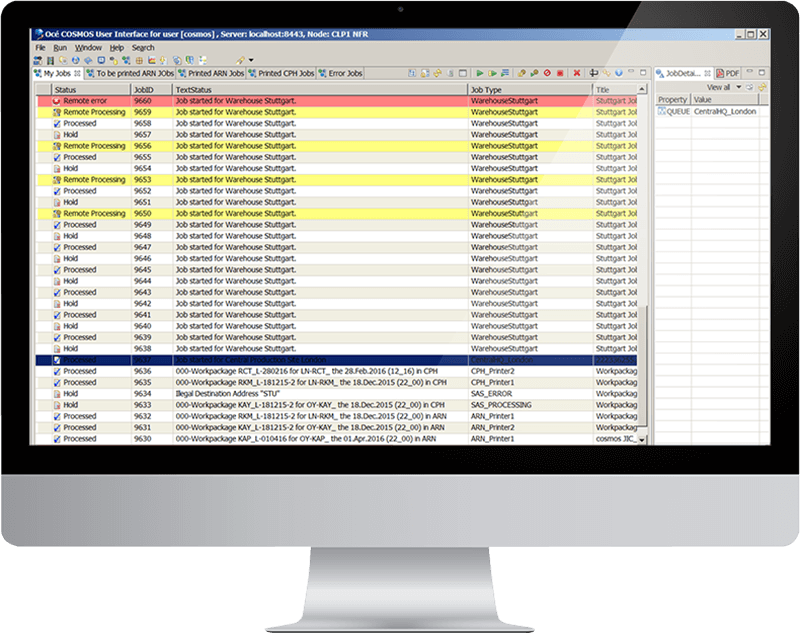800x633 pixels.
Task: Open the Window menu
Action: (88, 47)
